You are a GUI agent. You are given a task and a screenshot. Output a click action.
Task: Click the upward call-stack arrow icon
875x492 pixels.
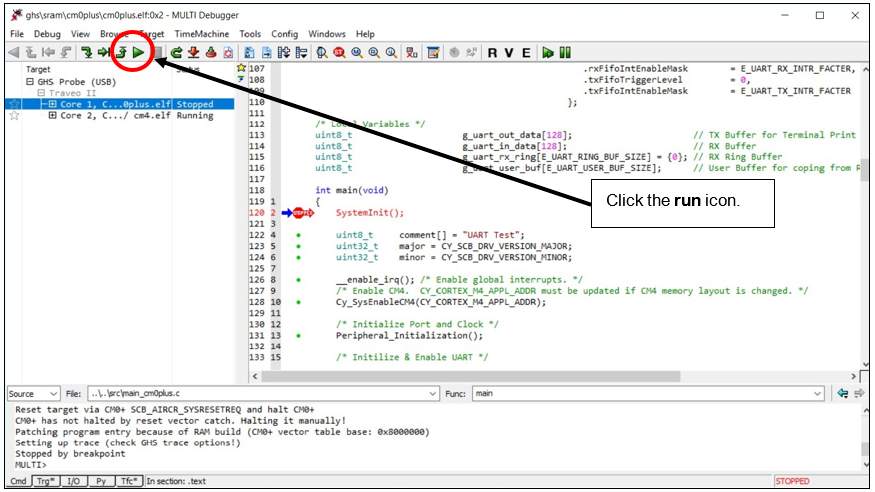click(31, 52)
